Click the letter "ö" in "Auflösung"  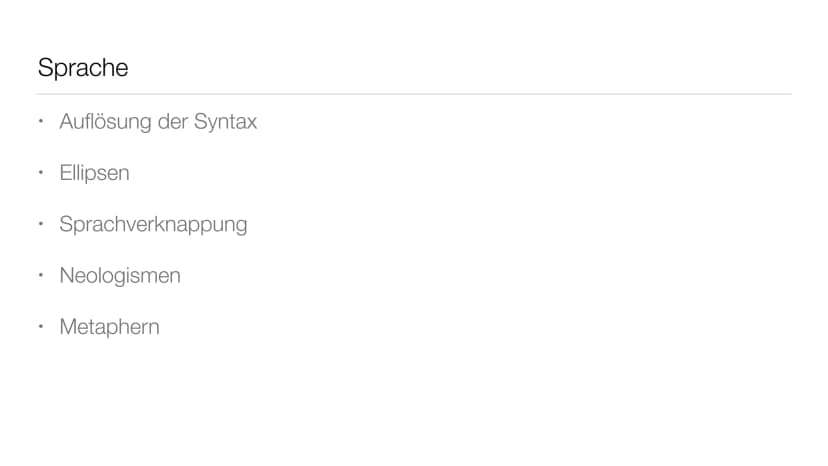click(x=106, y=122)
